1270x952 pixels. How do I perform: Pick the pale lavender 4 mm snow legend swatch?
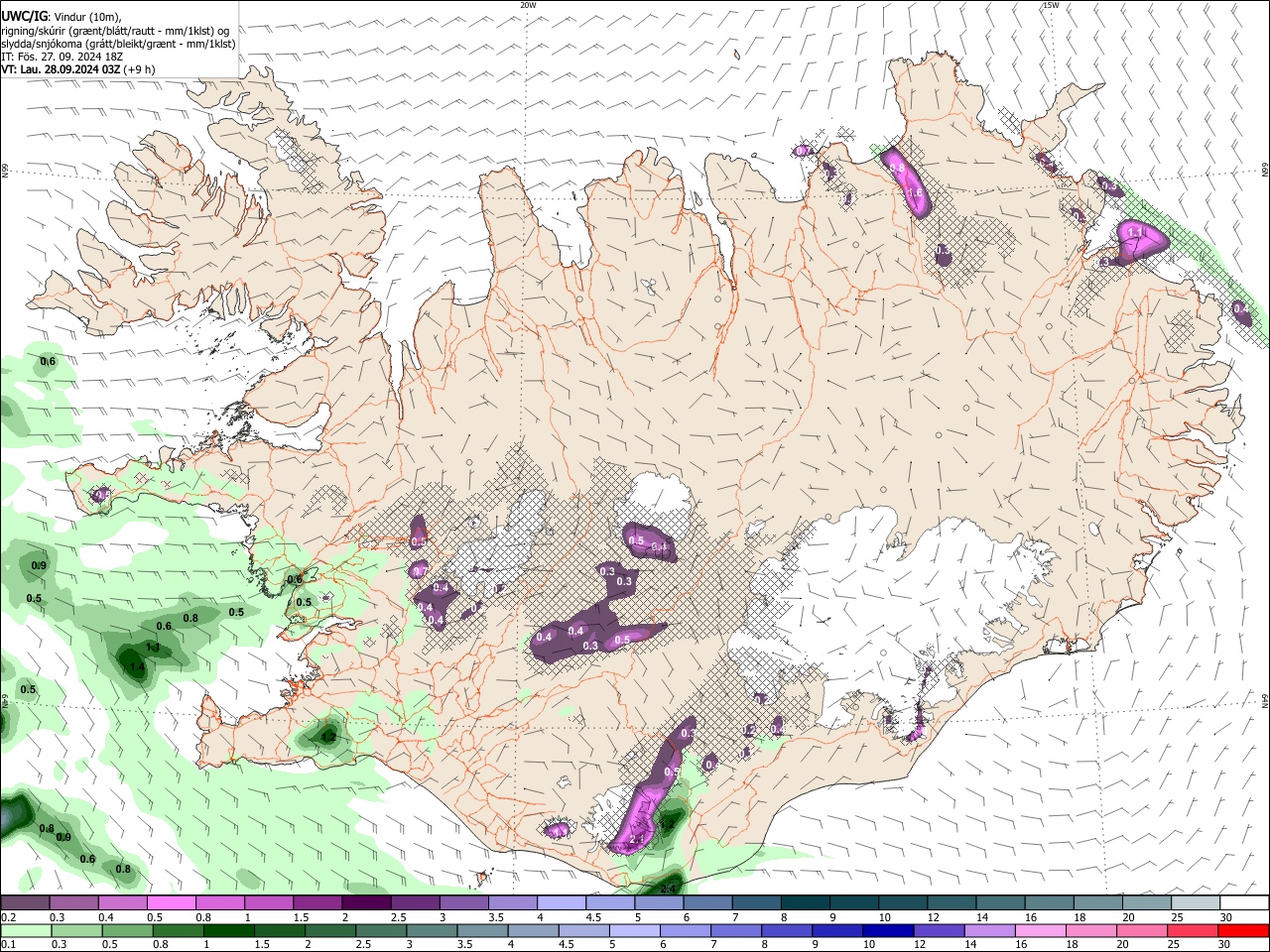[562, 903]
